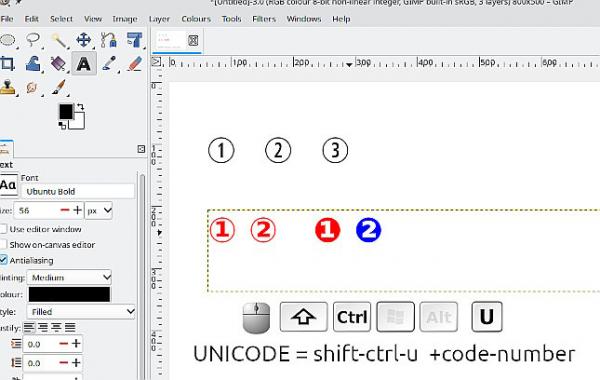Open the px size unit dropdown
Viewport: 600px width, 380px height.
(x=99, y=210)
